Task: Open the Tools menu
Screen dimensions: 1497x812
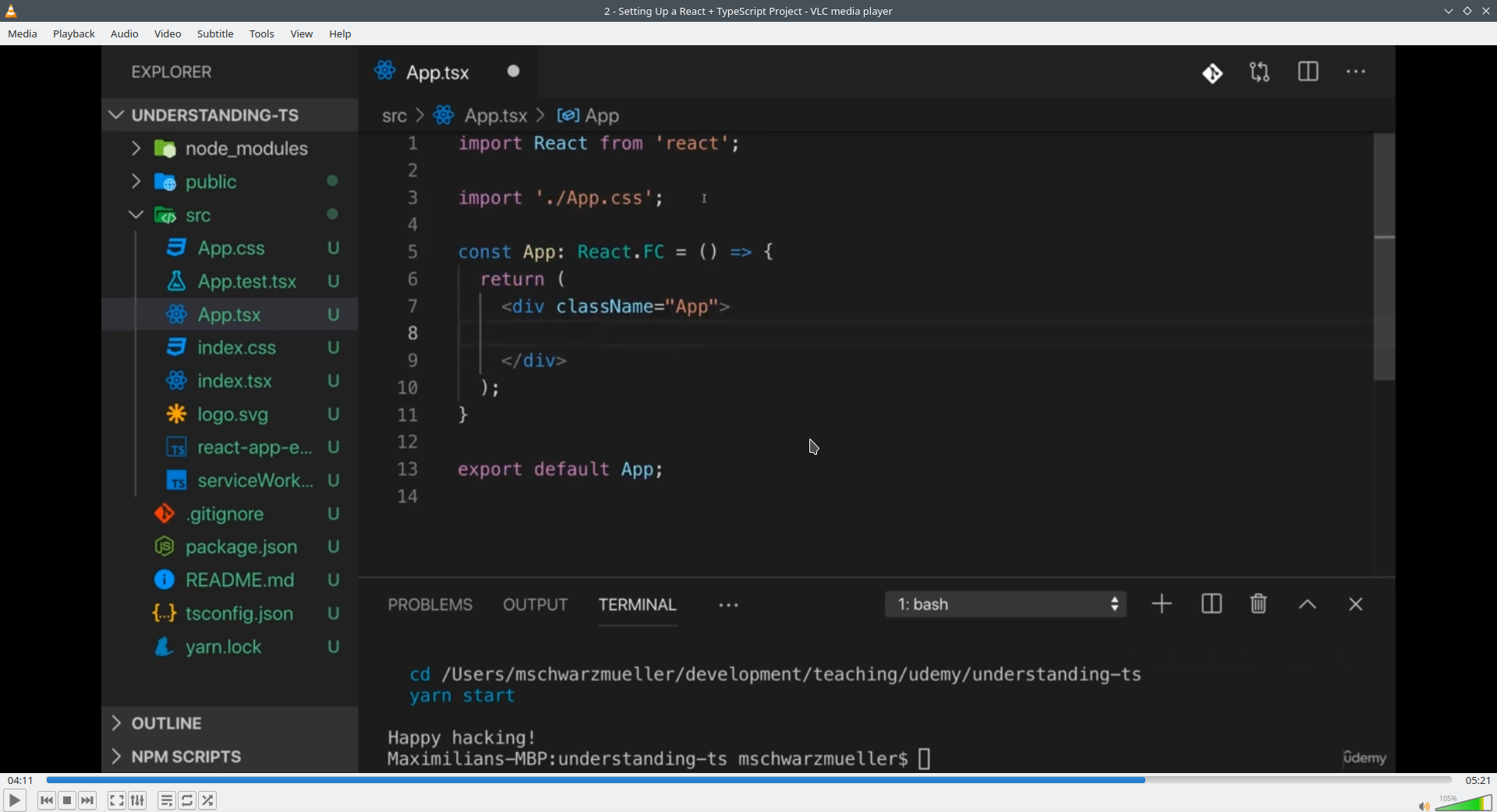Action: coord(262,34)
